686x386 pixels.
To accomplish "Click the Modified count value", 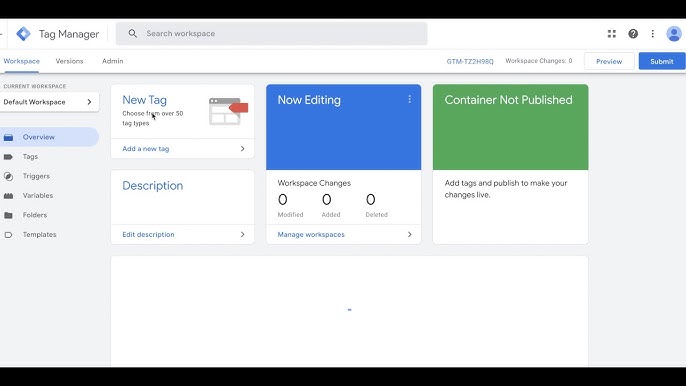I will [283, 200].
